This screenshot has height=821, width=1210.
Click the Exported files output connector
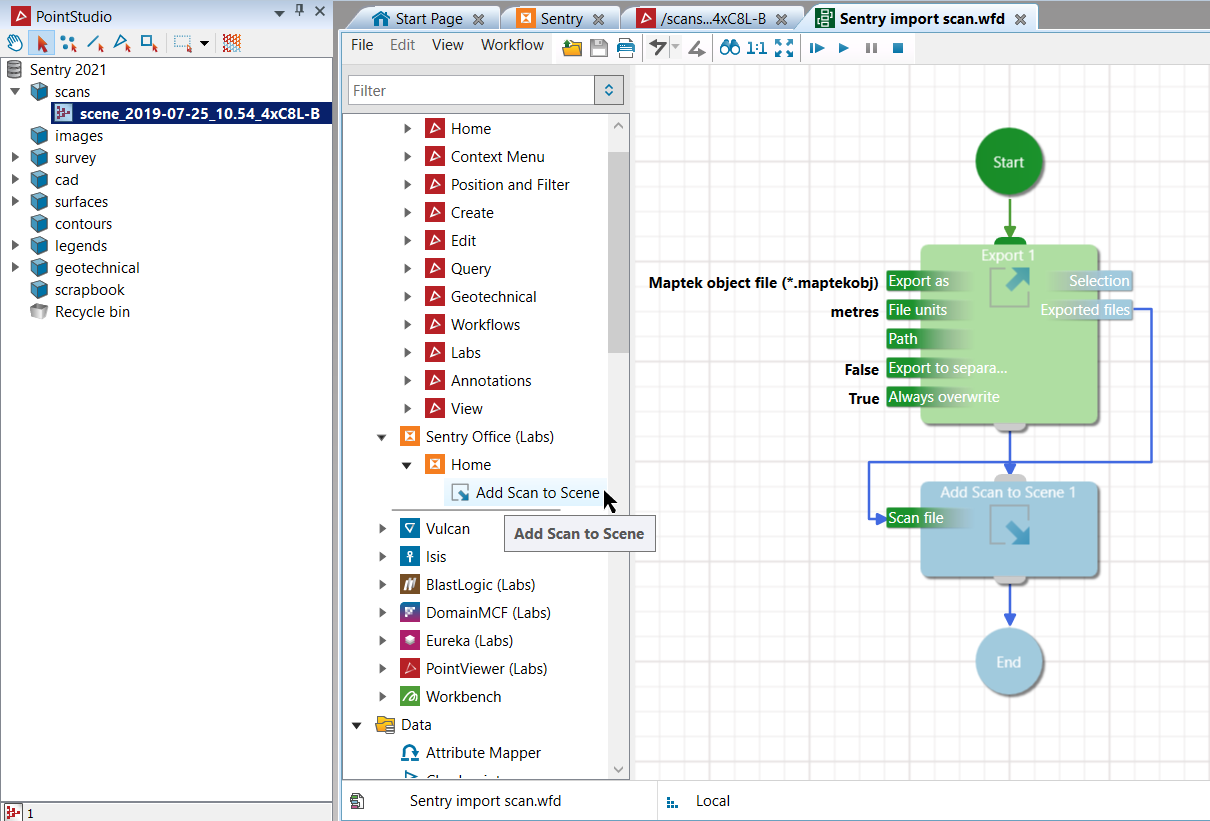pos(1086,310)
